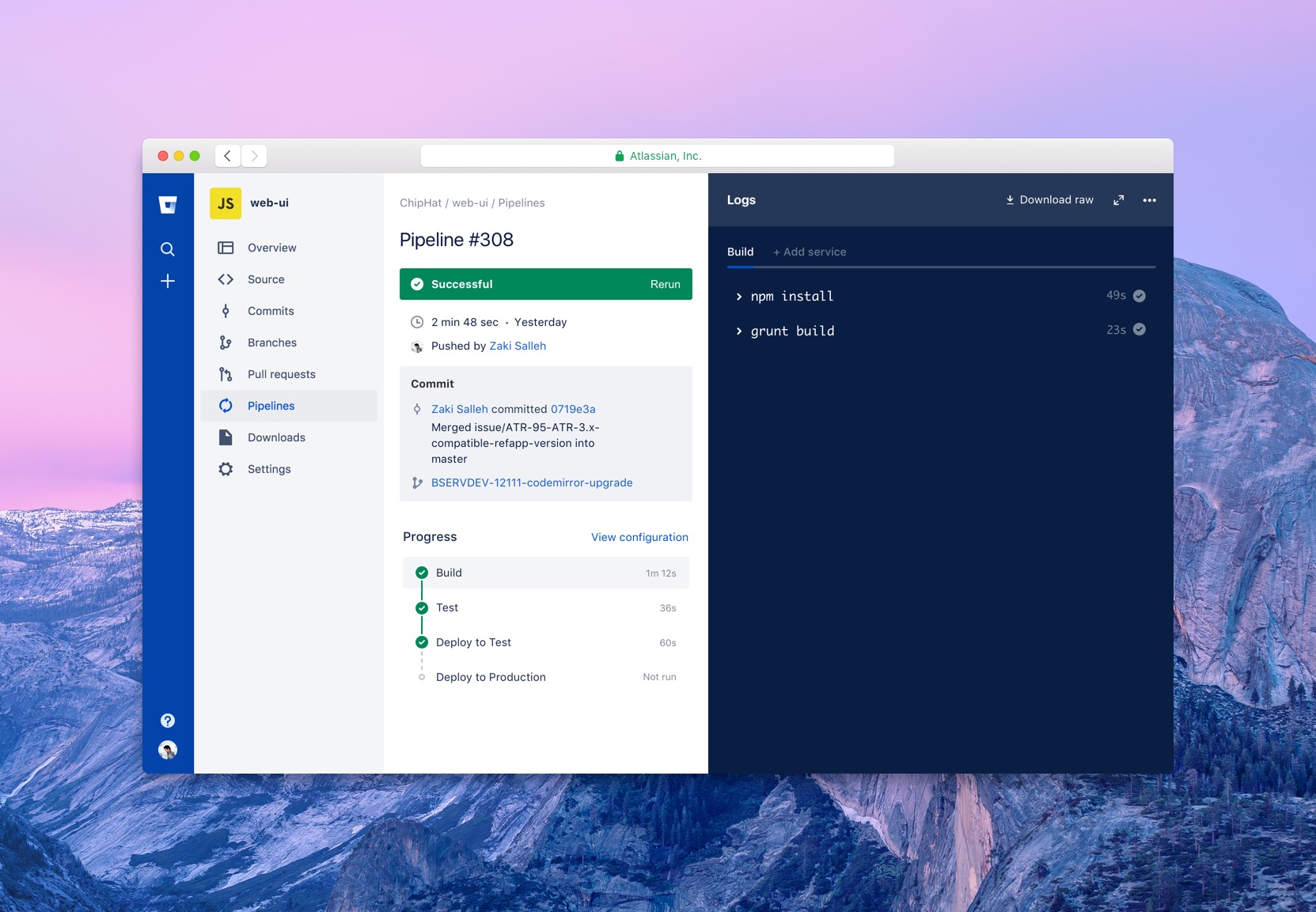Select the Test progress step
The width and height of the screenshot is (1316, 912).
[546, 607]
